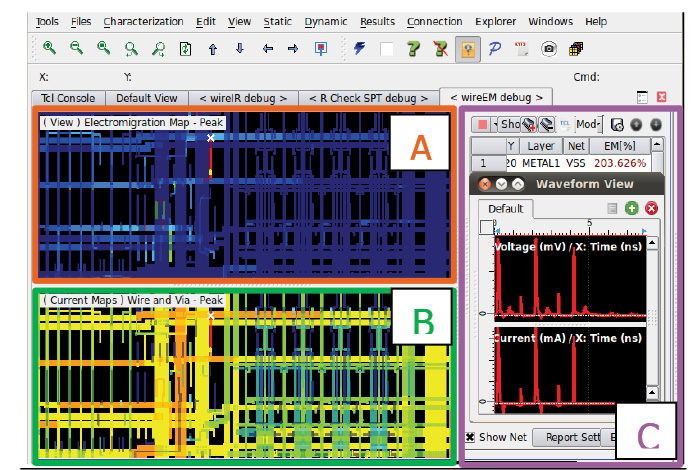Expand the red square button dropdown arrow
Screen dimensions: 692x470
tap(493, 124)
